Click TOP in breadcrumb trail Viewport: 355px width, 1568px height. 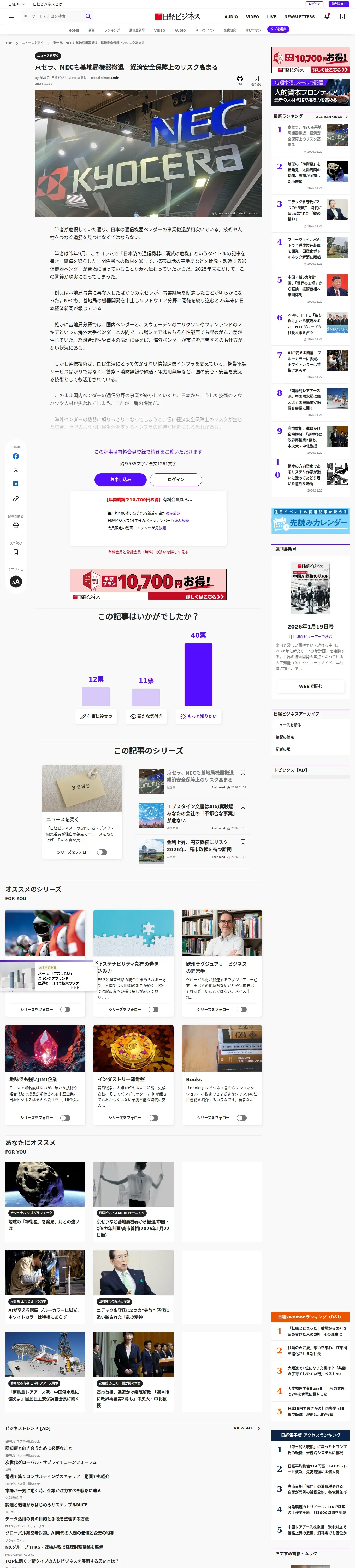coord(9,43)
